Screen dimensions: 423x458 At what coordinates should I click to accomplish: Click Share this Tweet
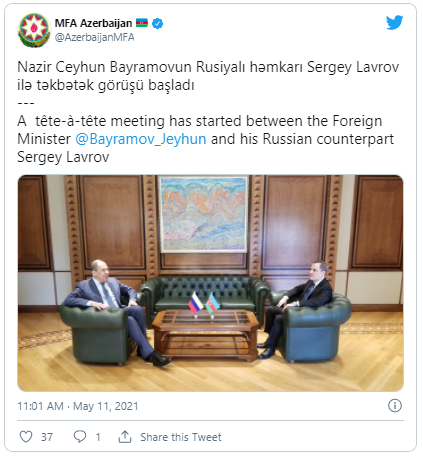[x=181, y=437]
